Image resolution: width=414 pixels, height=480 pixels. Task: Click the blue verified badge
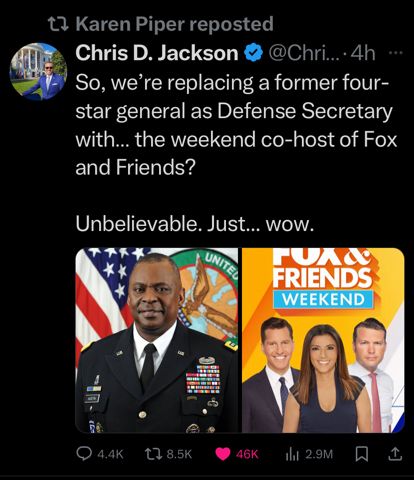click(254, 53)
